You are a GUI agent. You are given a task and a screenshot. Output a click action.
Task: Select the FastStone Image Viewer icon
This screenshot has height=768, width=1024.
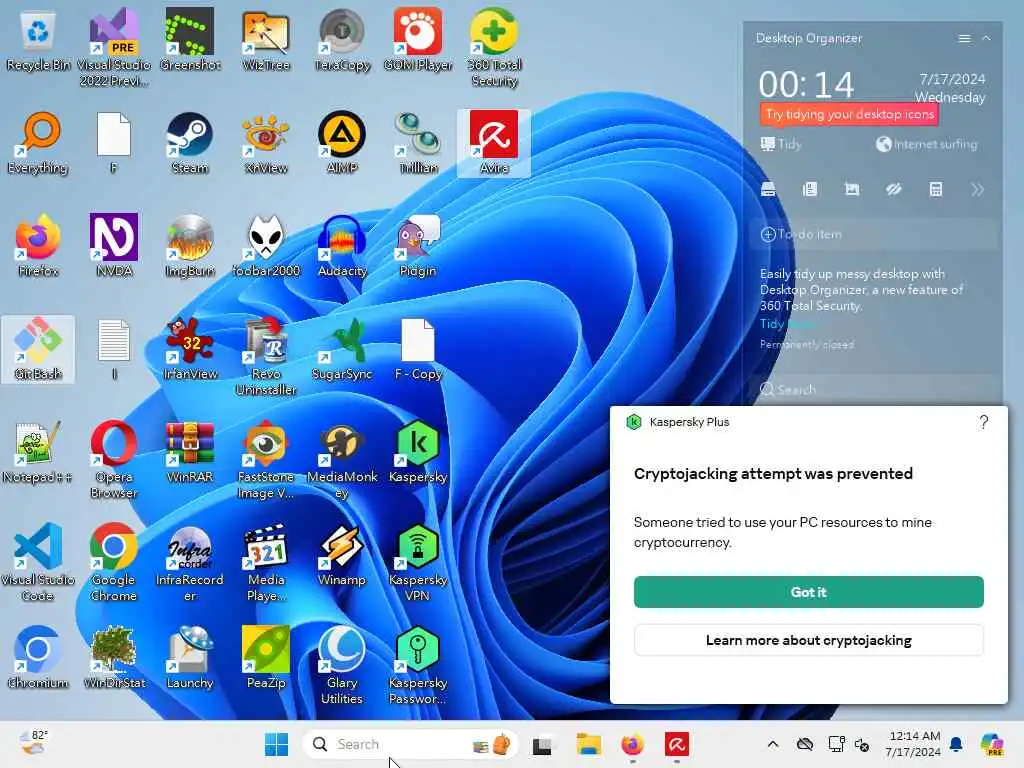pos(266,460)
